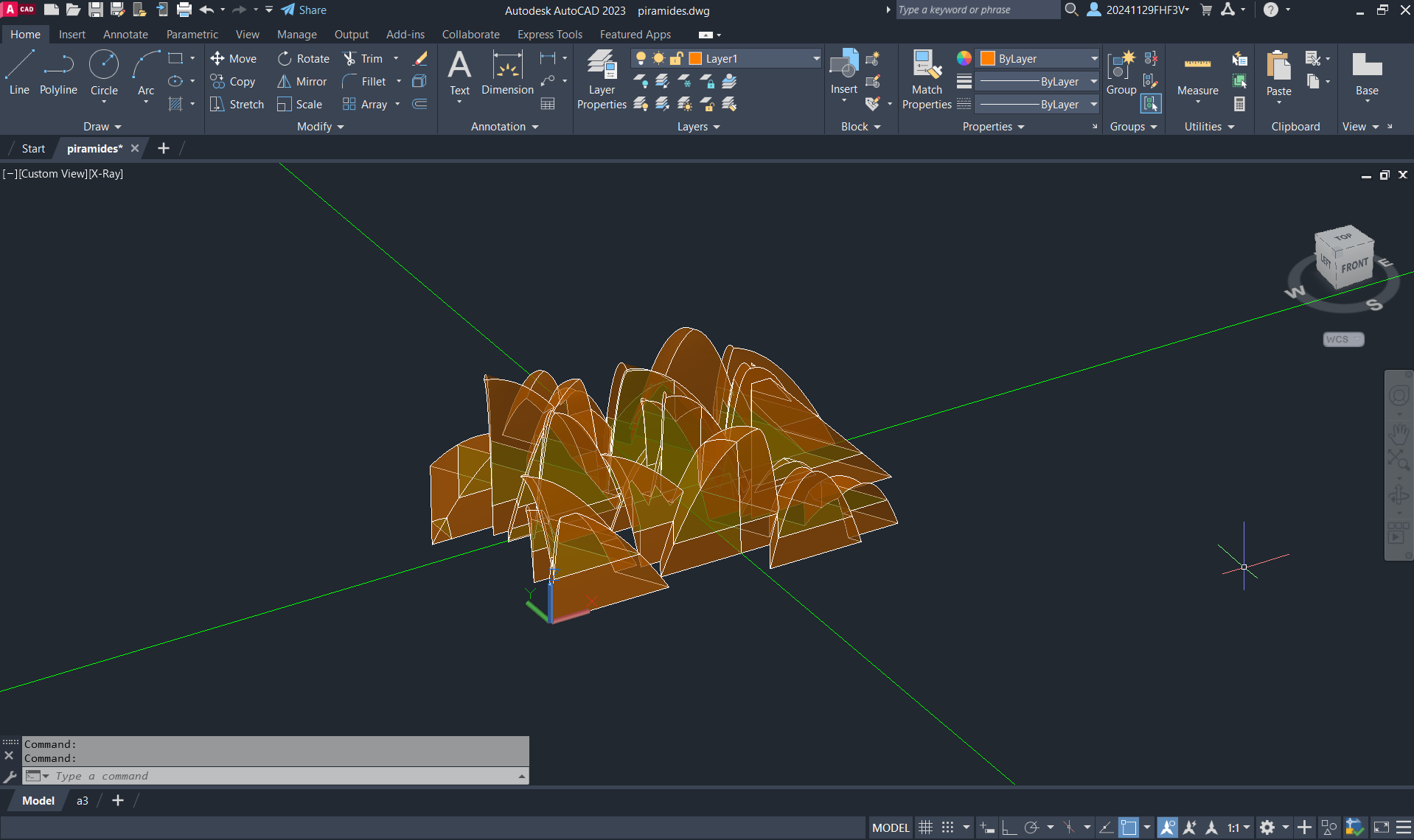Click the Rotate tool
Viewport: 1414px width, 840px height.
click(304, 59)
